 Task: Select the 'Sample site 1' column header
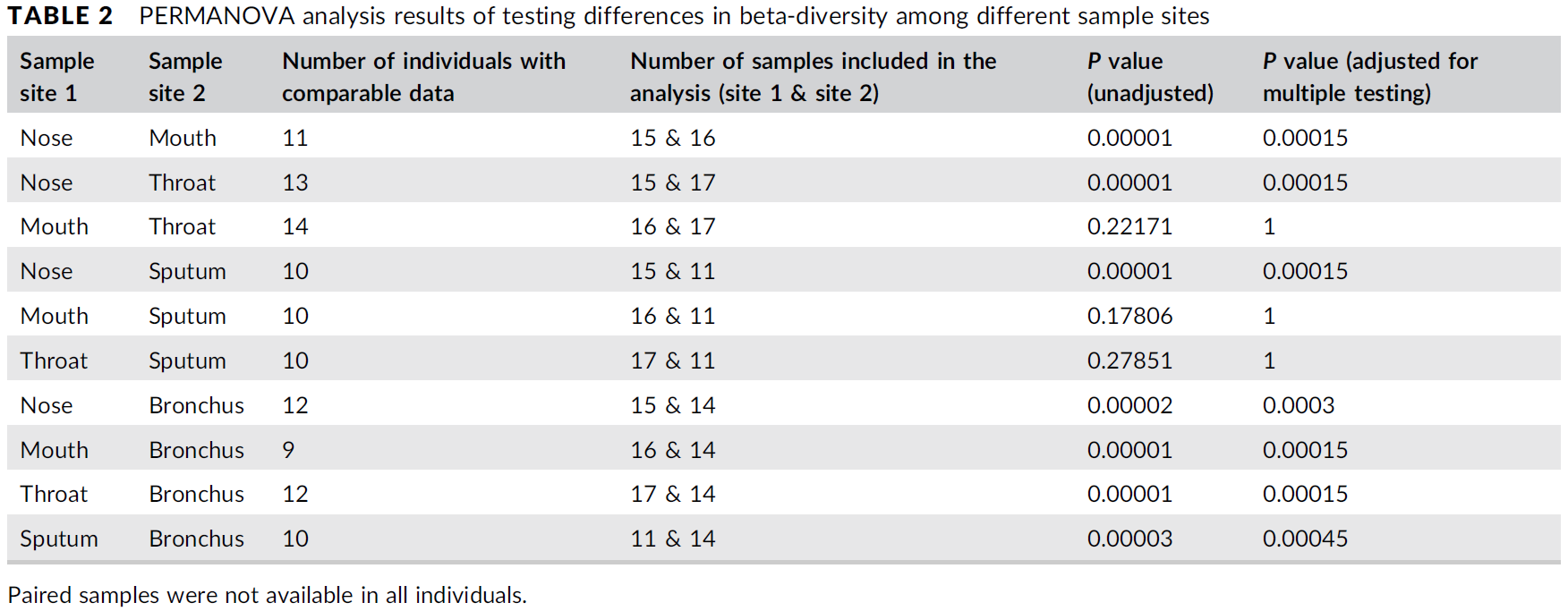pyautogui.click(x=57, y=77)
